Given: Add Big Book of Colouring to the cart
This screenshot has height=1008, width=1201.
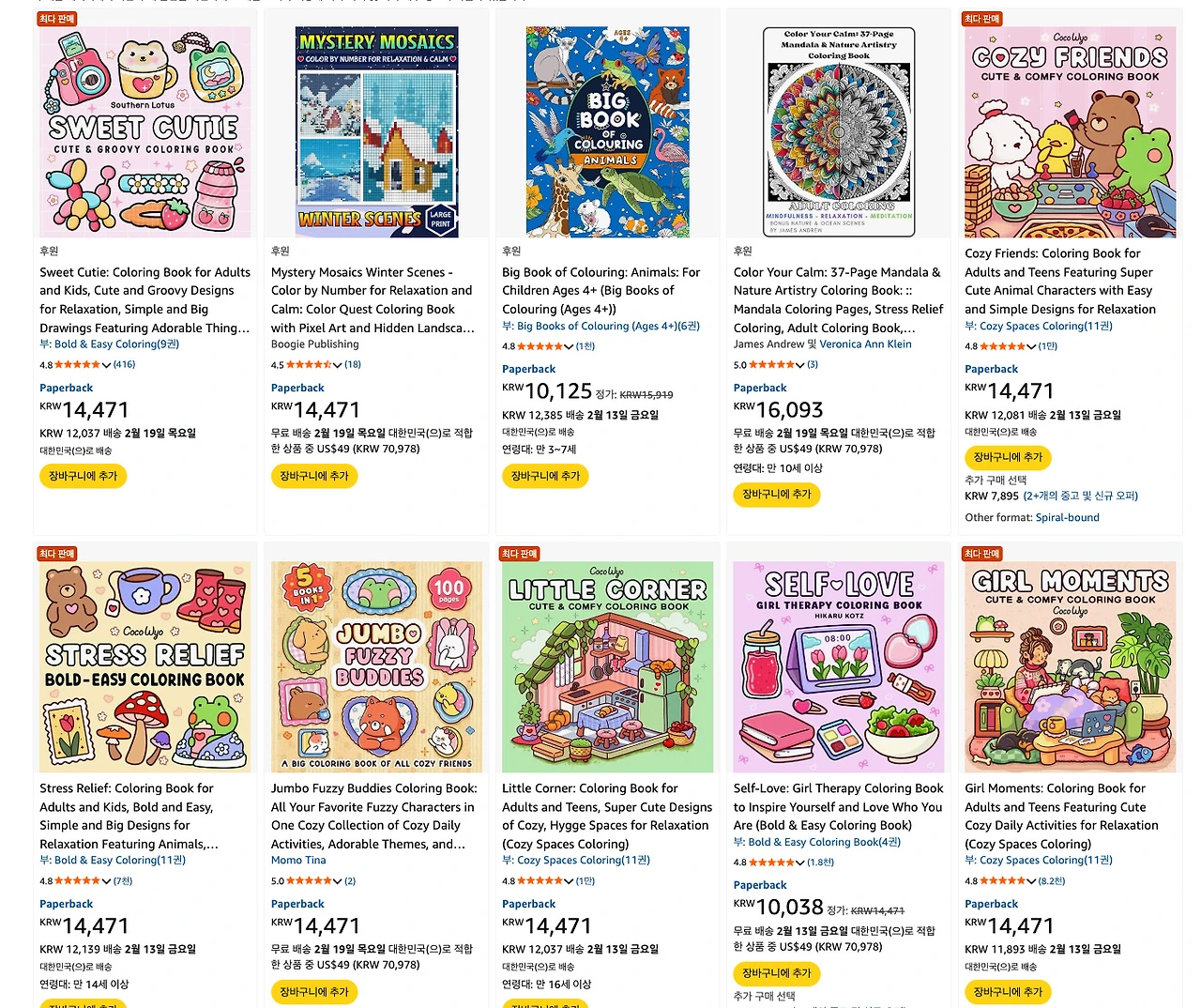Looking at the screenshot, I should click(x=545, y=476).
